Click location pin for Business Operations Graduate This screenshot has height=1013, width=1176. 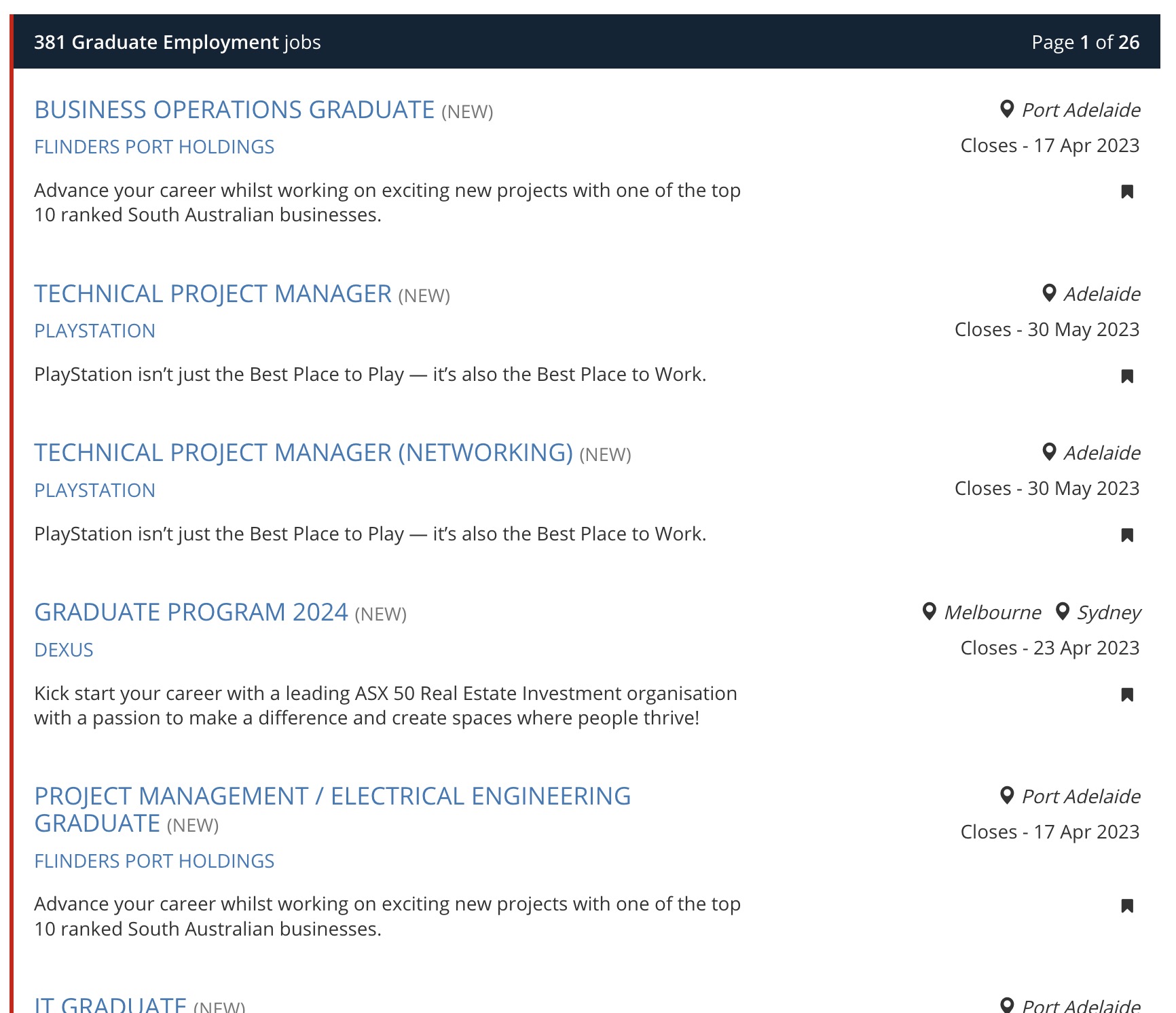[x=1007, y=109]
